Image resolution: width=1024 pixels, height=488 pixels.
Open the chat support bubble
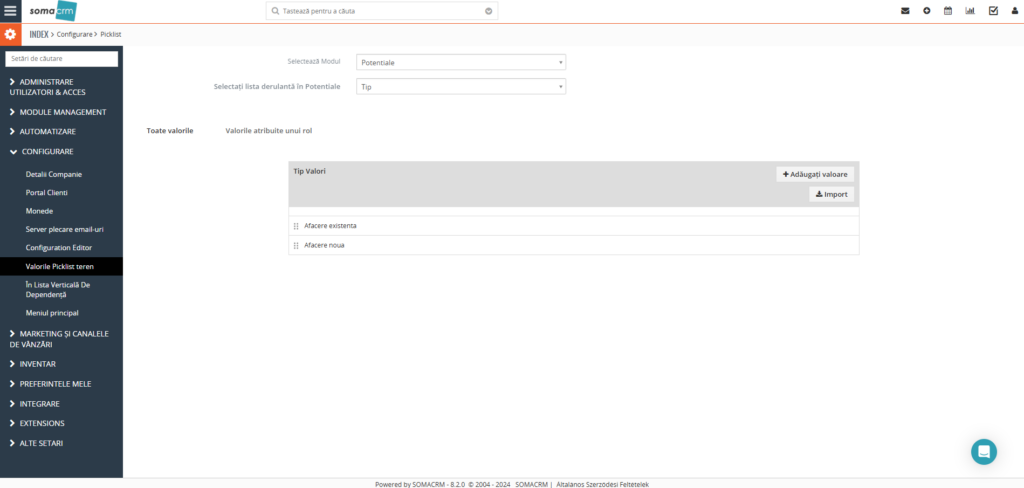click(984, 451)
